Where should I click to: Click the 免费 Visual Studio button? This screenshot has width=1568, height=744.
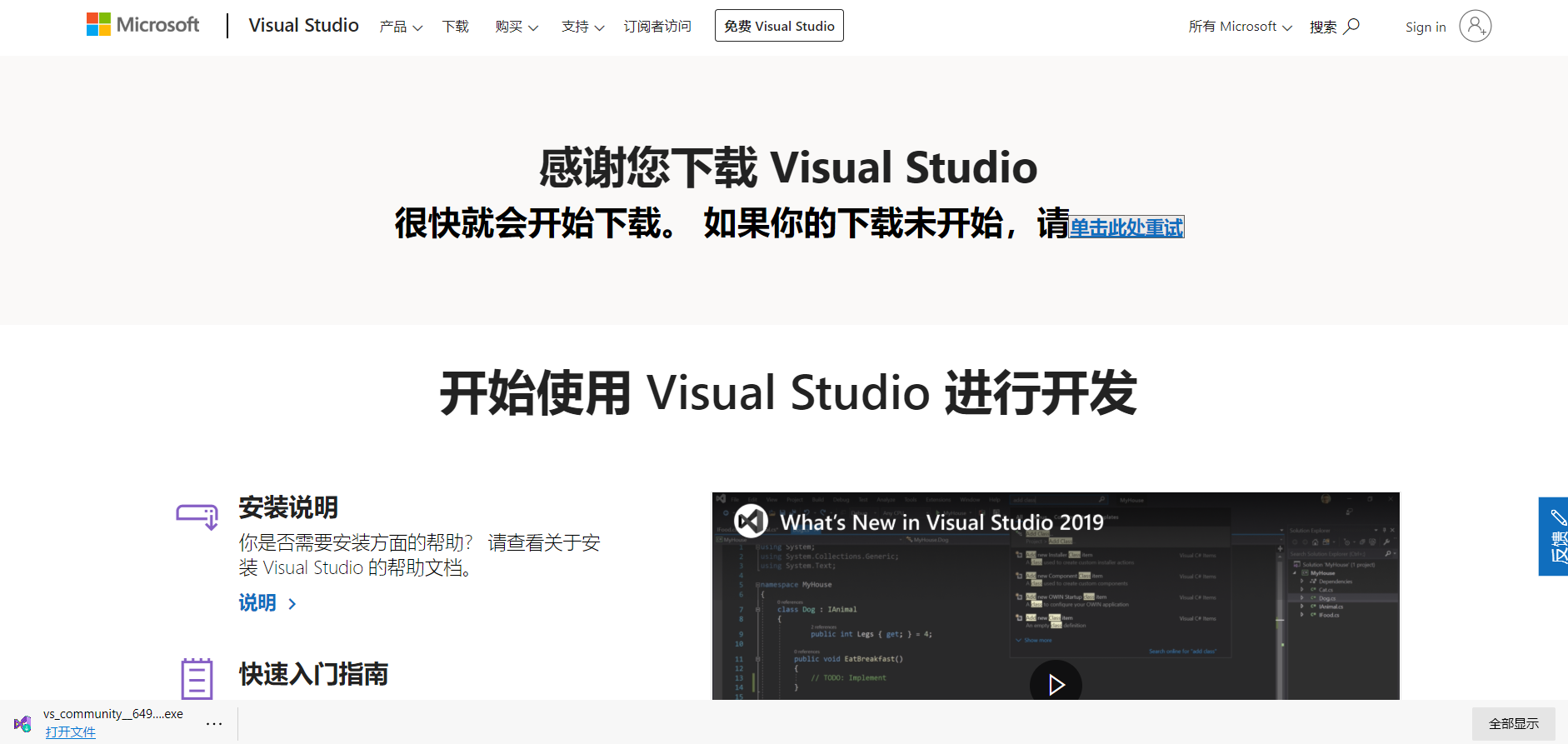pos(779,26)
